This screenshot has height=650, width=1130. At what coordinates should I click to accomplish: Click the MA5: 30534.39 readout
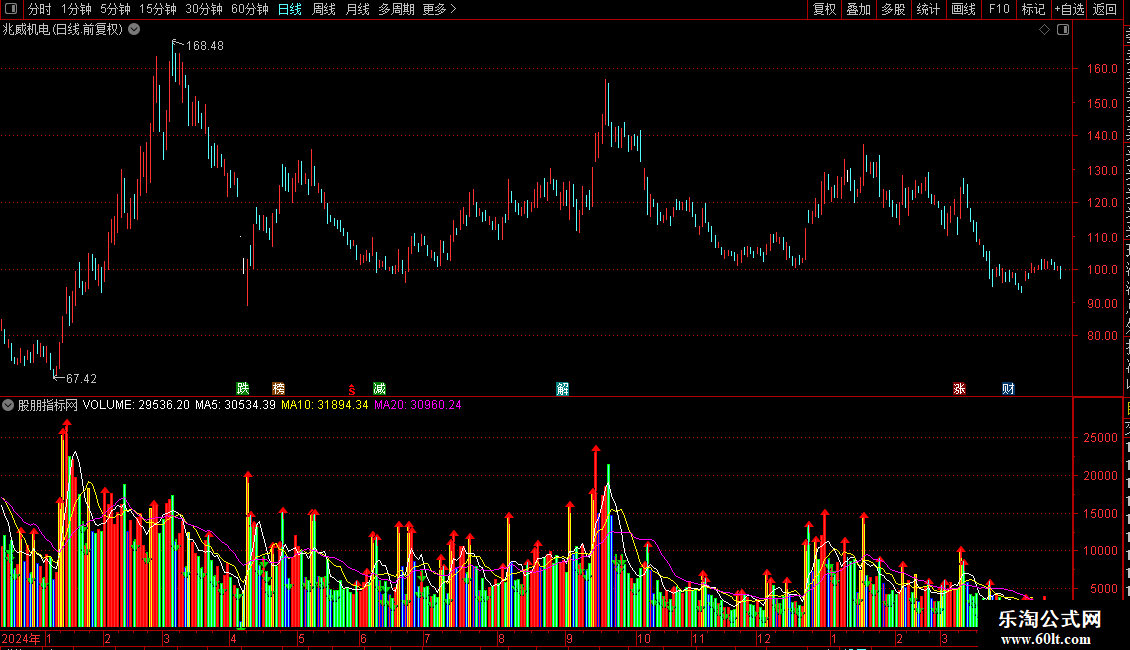pos(236,405)
